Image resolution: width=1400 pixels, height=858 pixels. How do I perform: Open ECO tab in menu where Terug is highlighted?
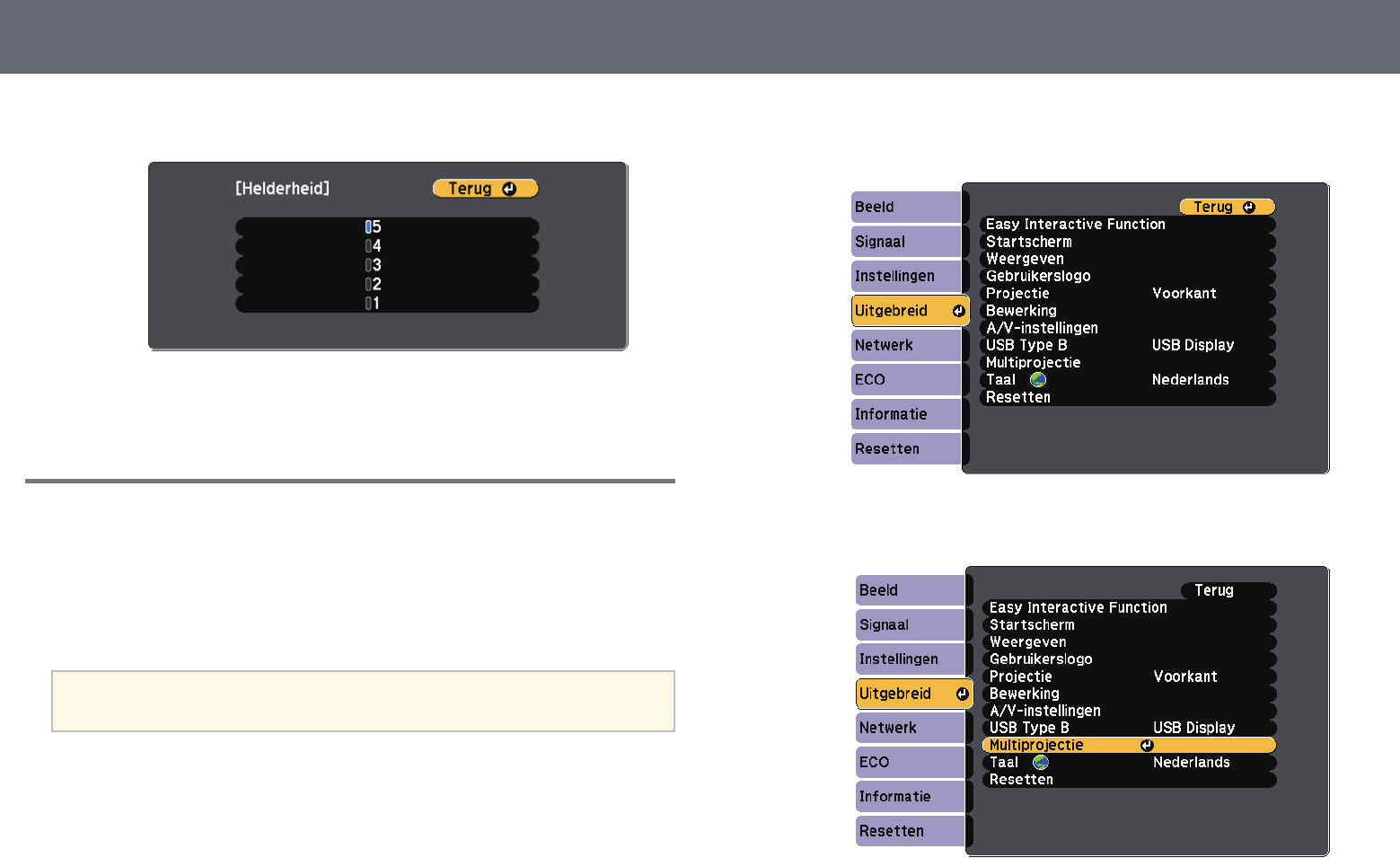(906, 379)
